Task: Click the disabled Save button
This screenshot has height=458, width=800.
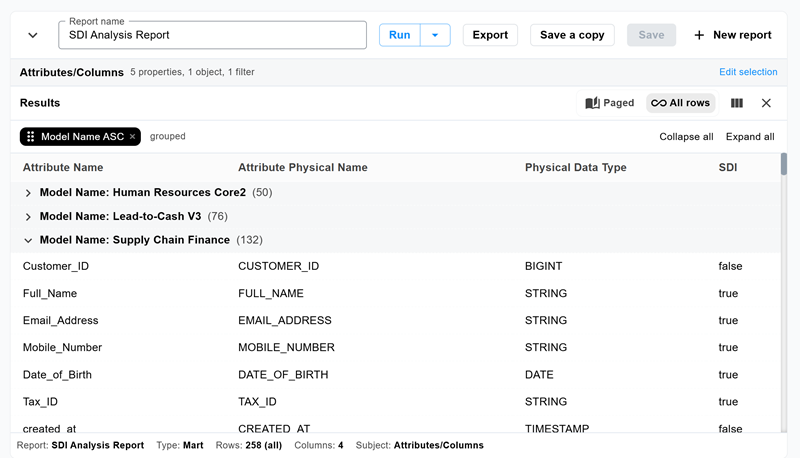Action: point(652,35)
